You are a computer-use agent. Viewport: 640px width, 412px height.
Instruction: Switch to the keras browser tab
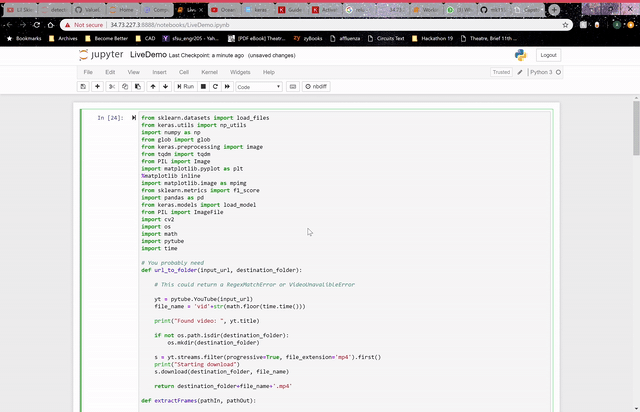coord(257,10)
